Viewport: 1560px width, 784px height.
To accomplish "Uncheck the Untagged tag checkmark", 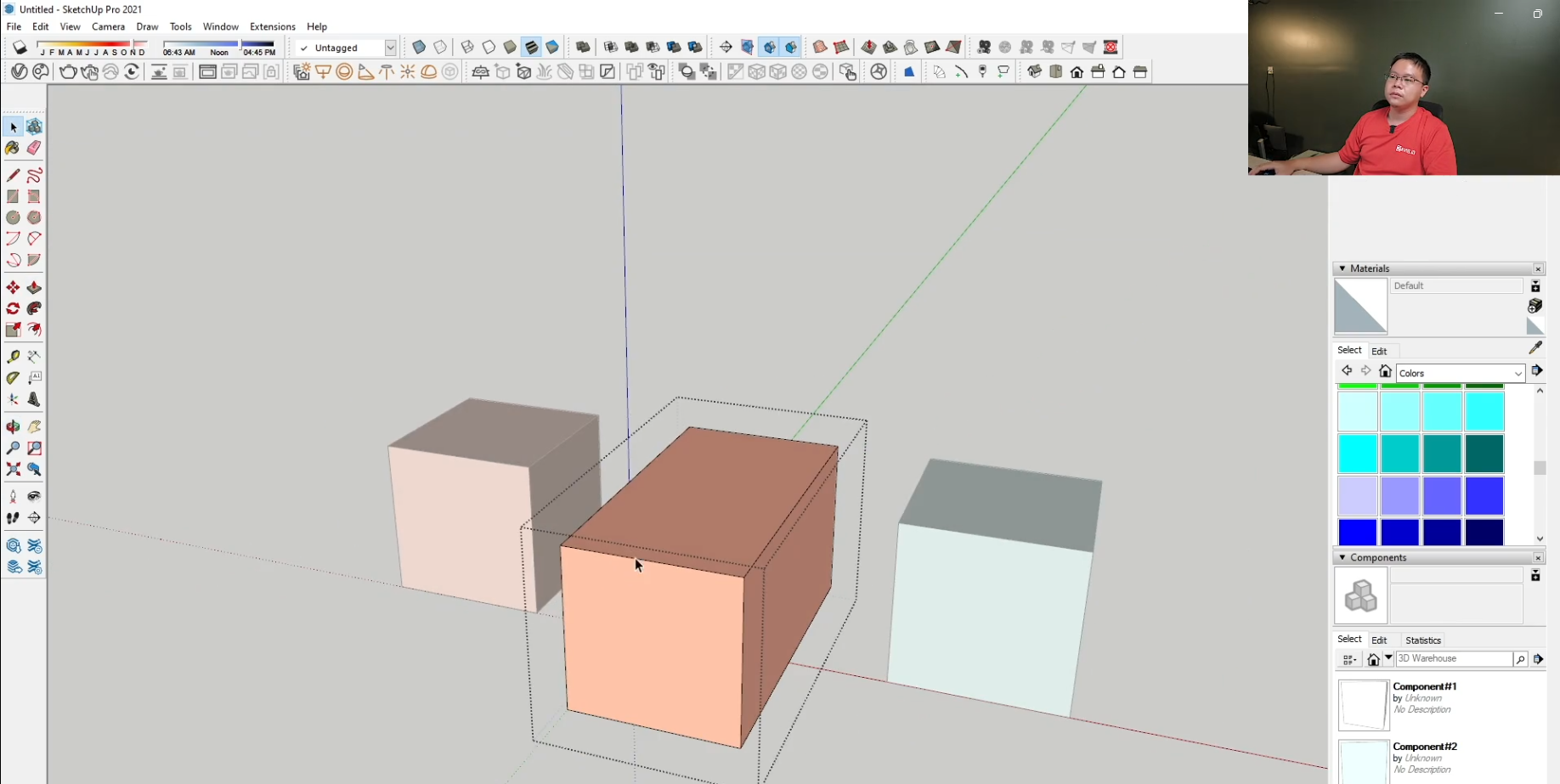I will [303, 48].
